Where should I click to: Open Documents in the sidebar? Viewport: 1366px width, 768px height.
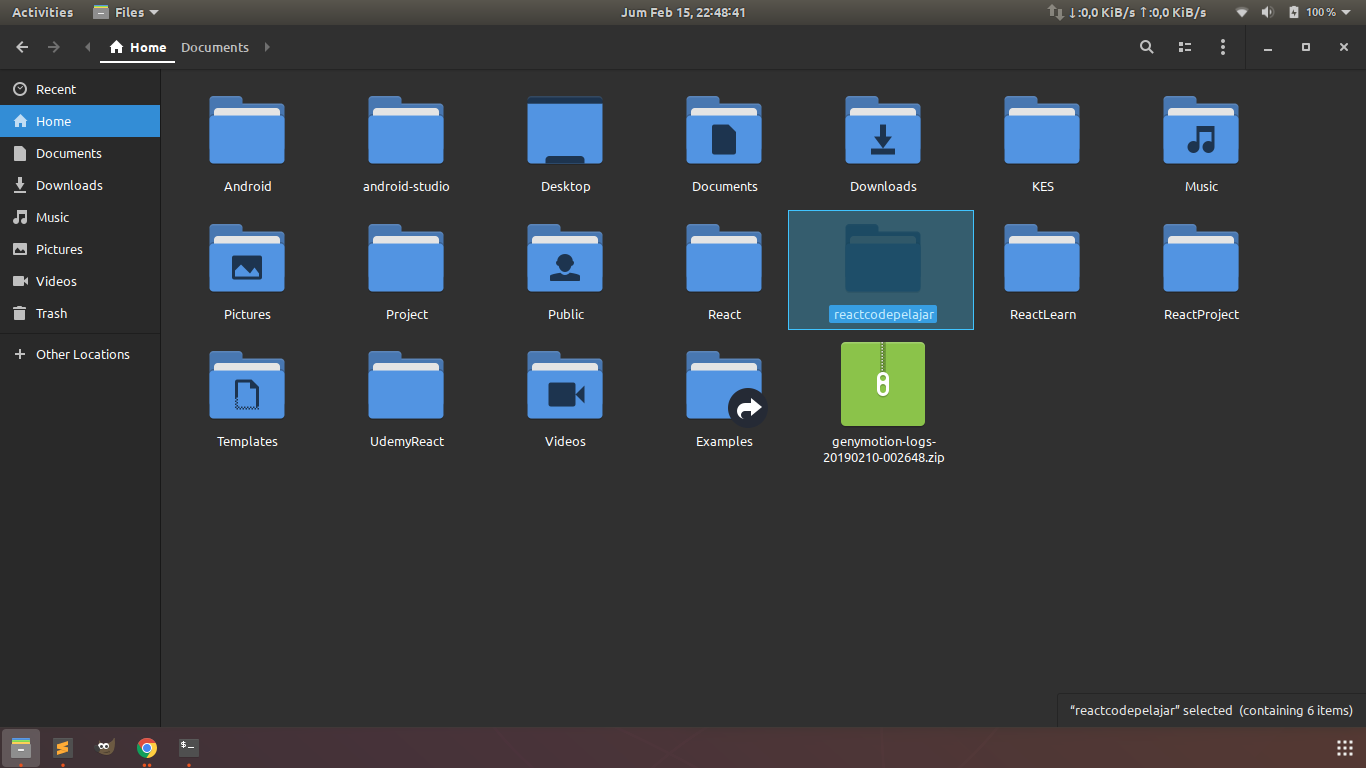click(80, 153)
